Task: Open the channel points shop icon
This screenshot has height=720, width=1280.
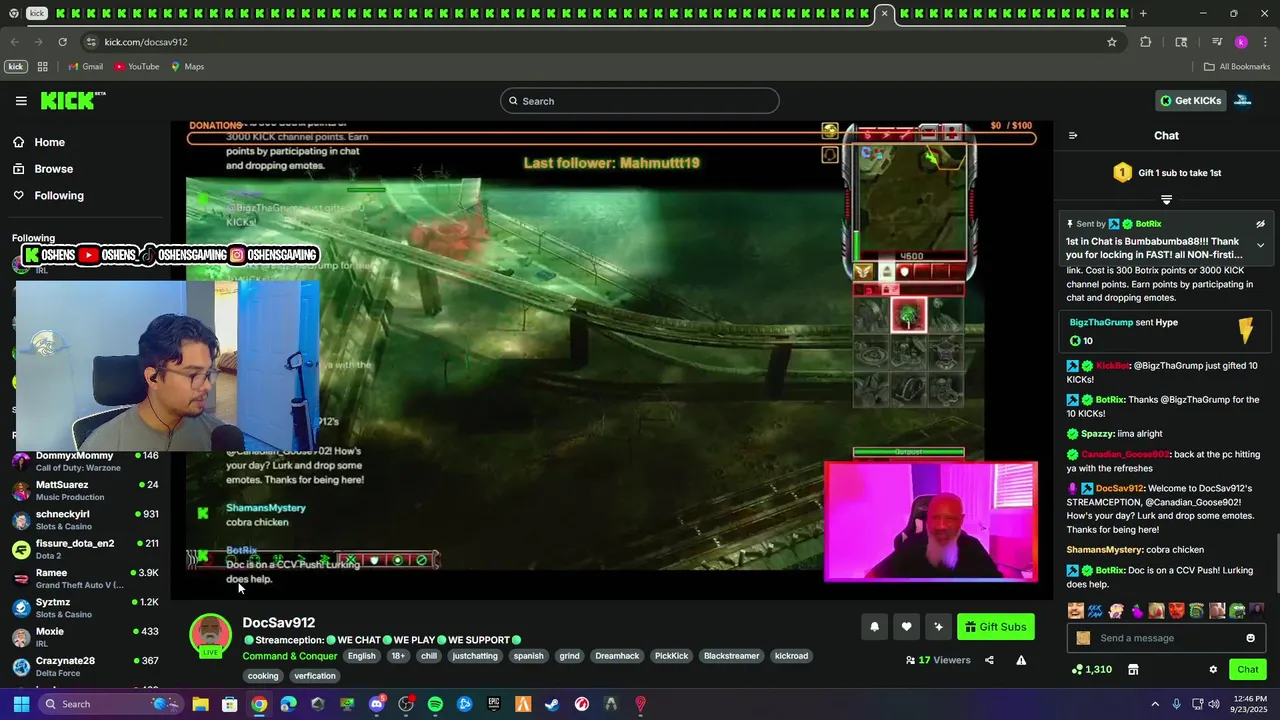Action: tap(1133, 669)
